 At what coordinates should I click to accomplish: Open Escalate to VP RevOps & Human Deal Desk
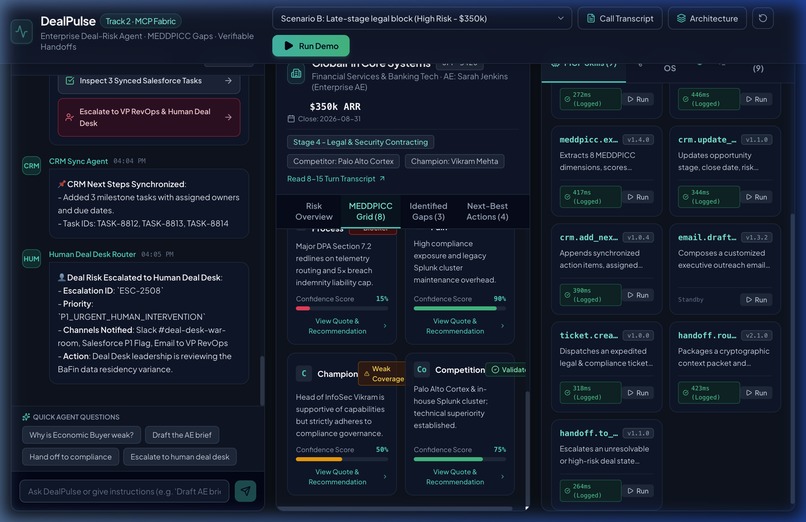[x=149, y=117]
